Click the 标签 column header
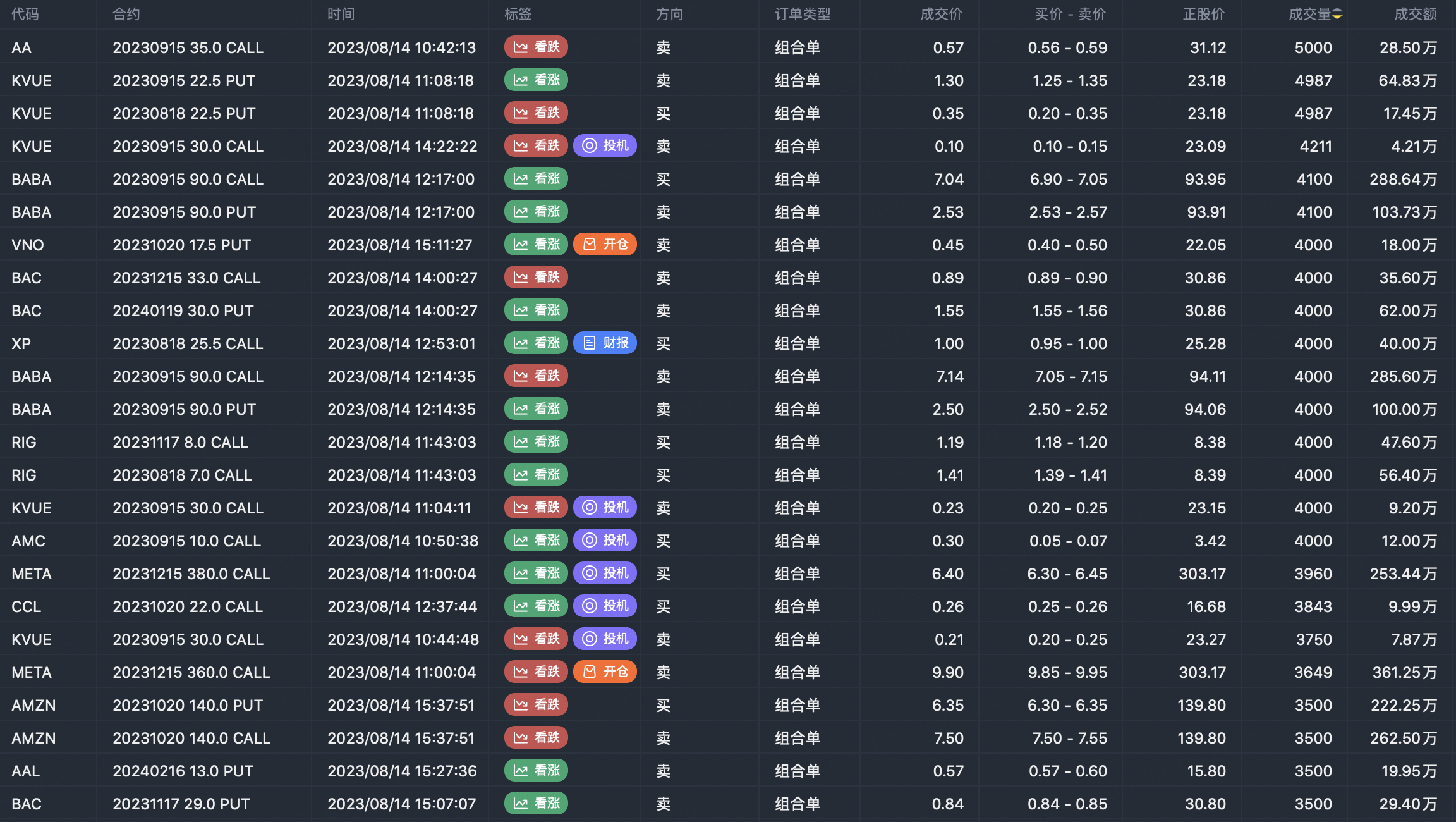The height and width of the screenshot is (822, 1456). coord(518,15)
